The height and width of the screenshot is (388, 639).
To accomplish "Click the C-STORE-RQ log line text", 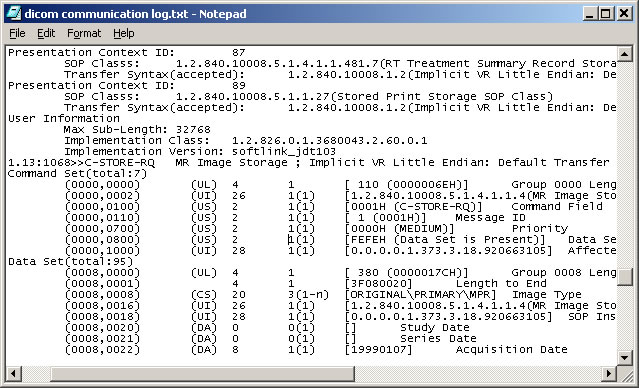I will 308,163.
